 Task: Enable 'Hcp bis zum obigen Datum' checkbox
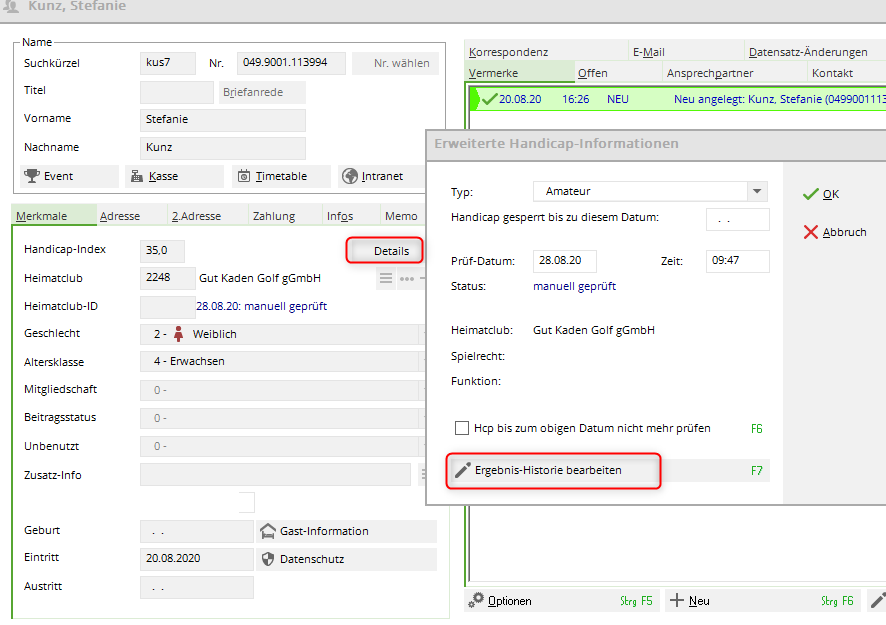click(x=462, y=428)
